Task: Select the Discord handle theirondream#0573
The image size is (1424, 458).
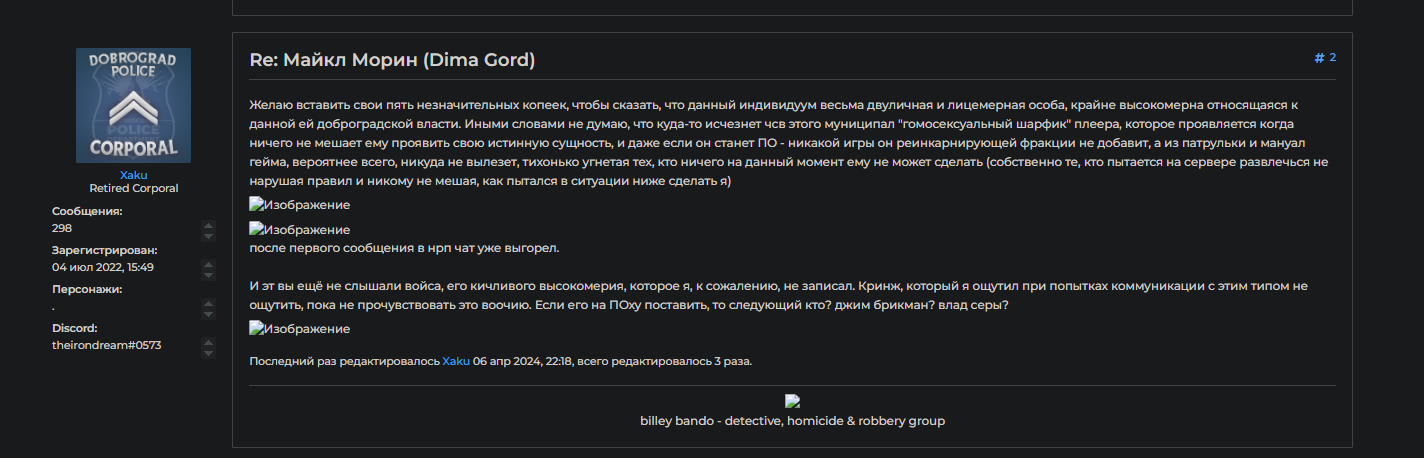Action: point(106,345)
